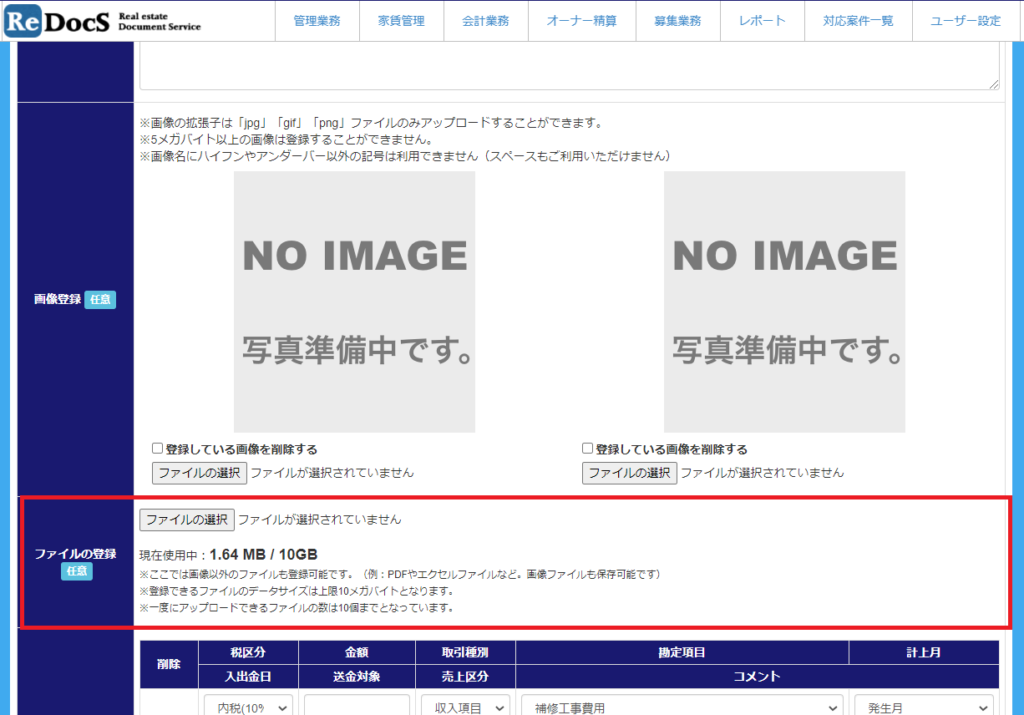This screenshot has height=715, width=1024.
Task: Open the 収入項目 transaction type dropdown
Action: click(465, 706)
